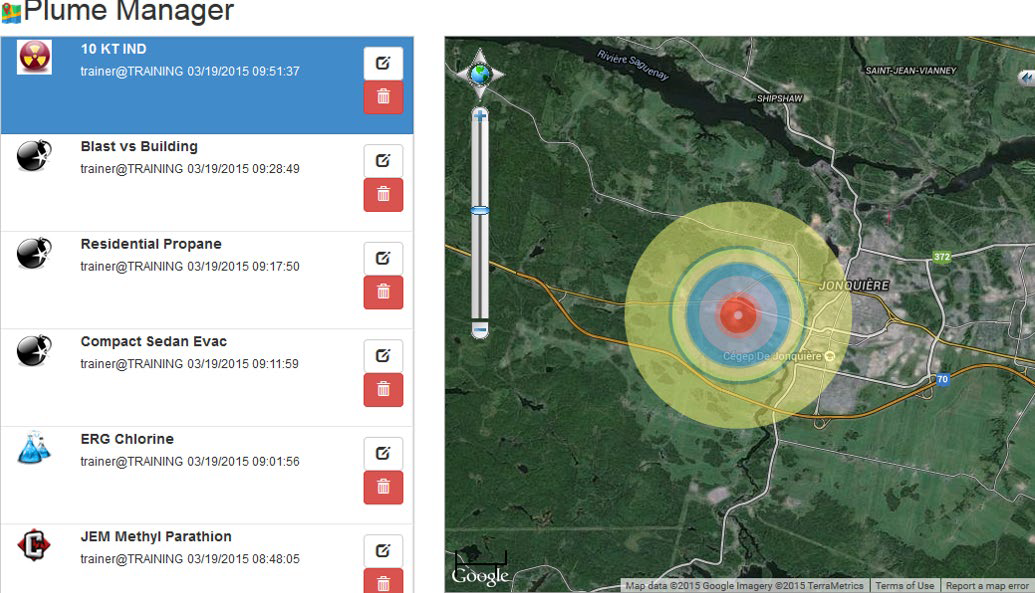Select the Blast vs Building entry title
This screenshot has height=593, width=1035.
139,147
